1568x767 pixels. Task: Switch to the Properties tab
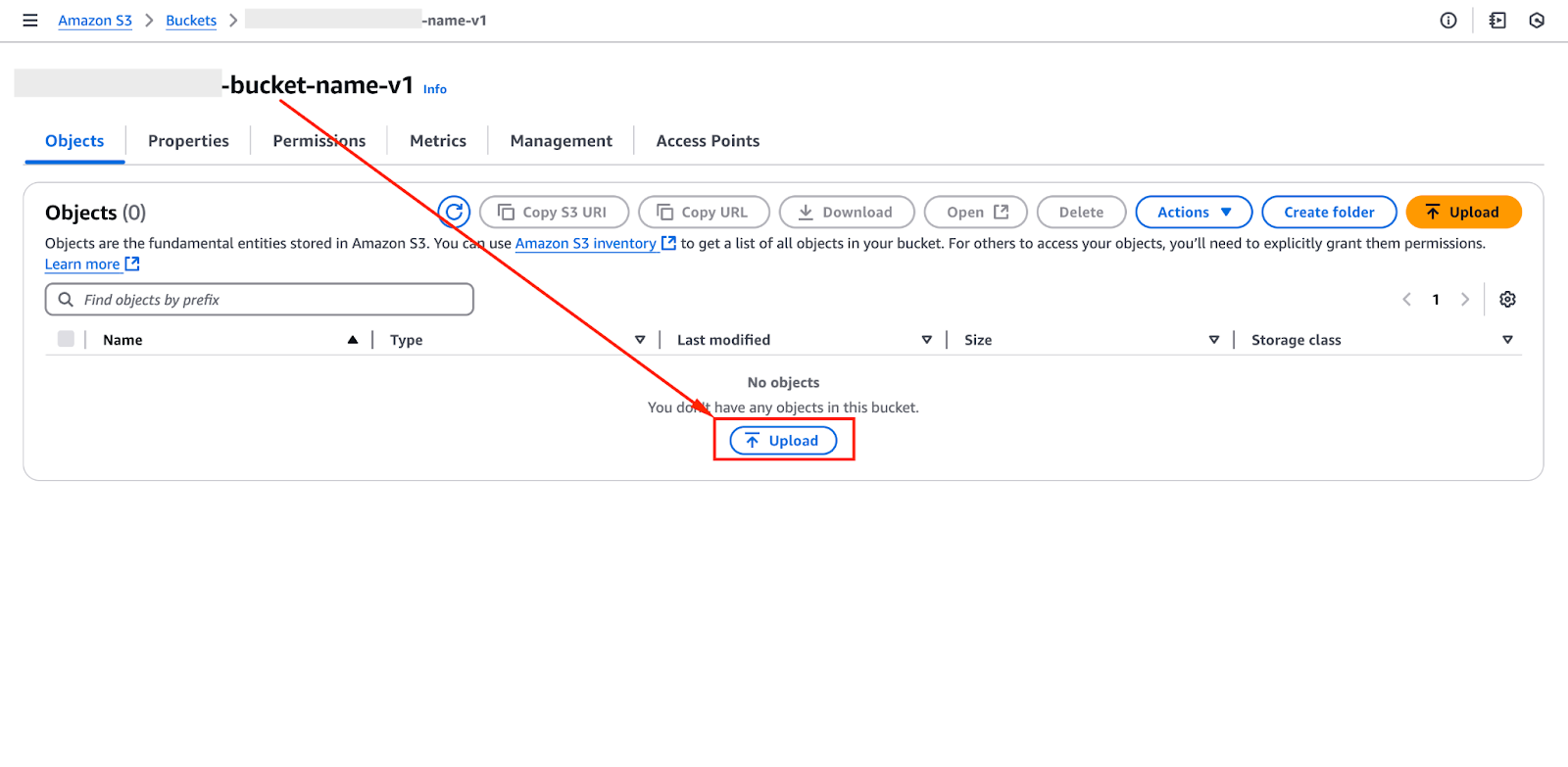tap(188, 141)
